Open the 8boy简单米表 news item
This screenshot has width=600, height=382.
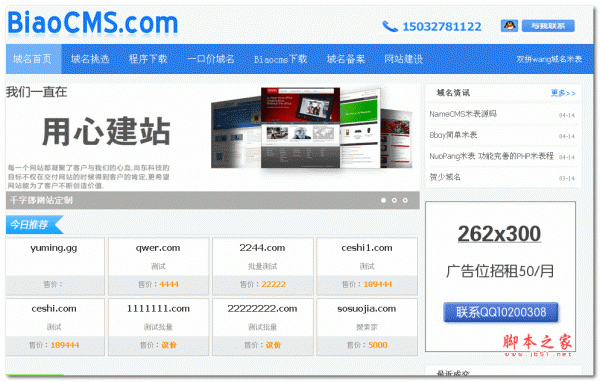click(x=453, y=135)
